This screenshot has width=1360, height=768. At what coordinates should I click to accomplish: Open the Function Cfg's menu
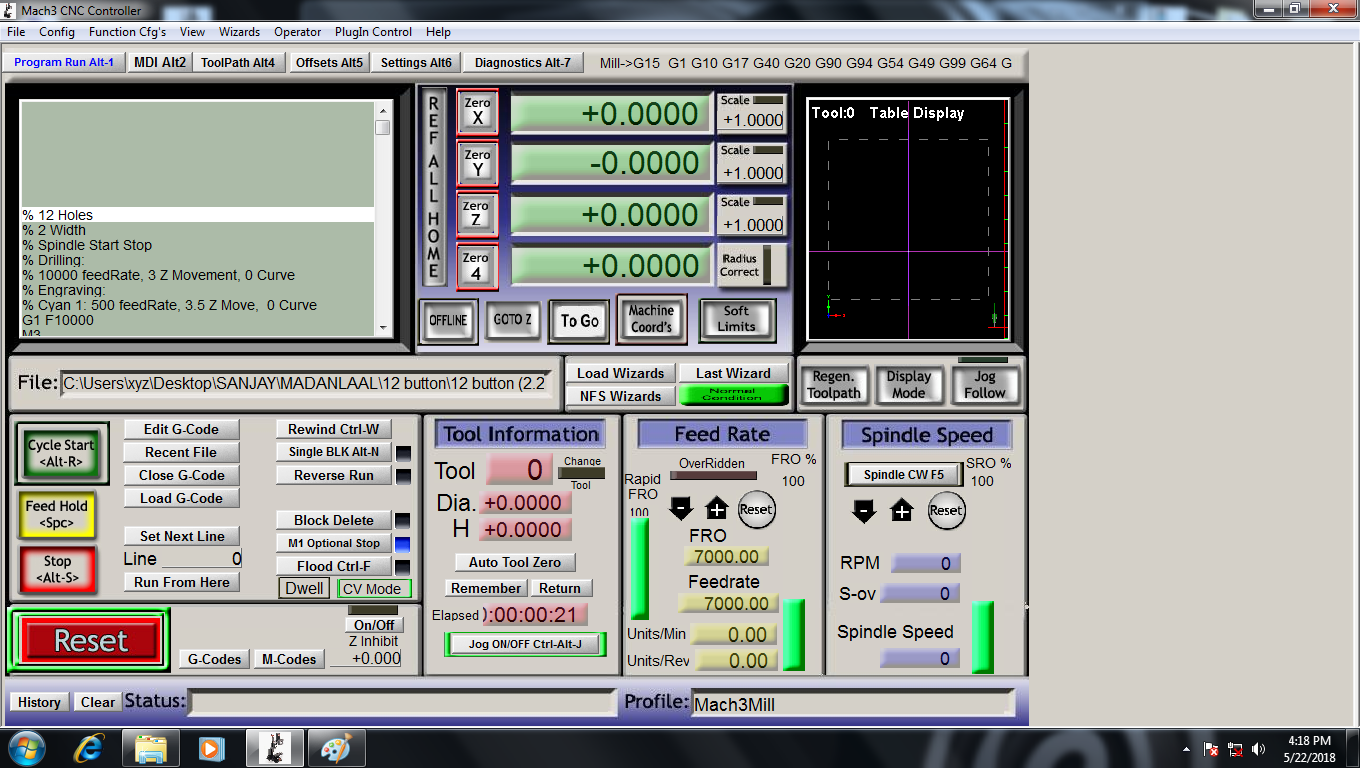click(127, 32)
